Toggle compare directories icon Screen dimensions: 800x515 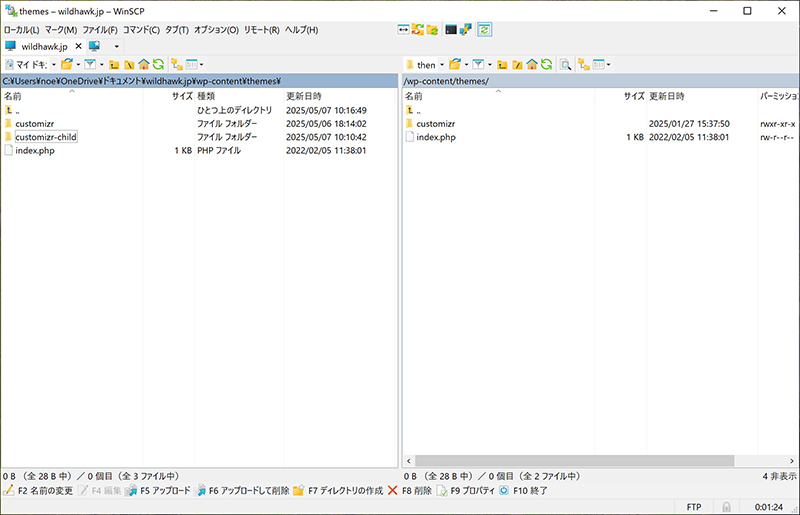pos(403,30)
